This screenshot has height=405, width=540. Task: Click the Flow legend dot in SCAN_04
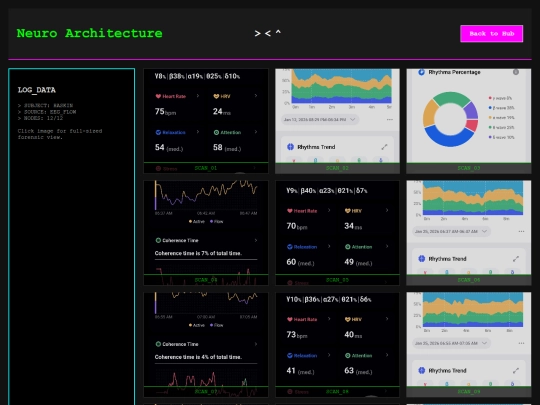click(x=211, y=221)
